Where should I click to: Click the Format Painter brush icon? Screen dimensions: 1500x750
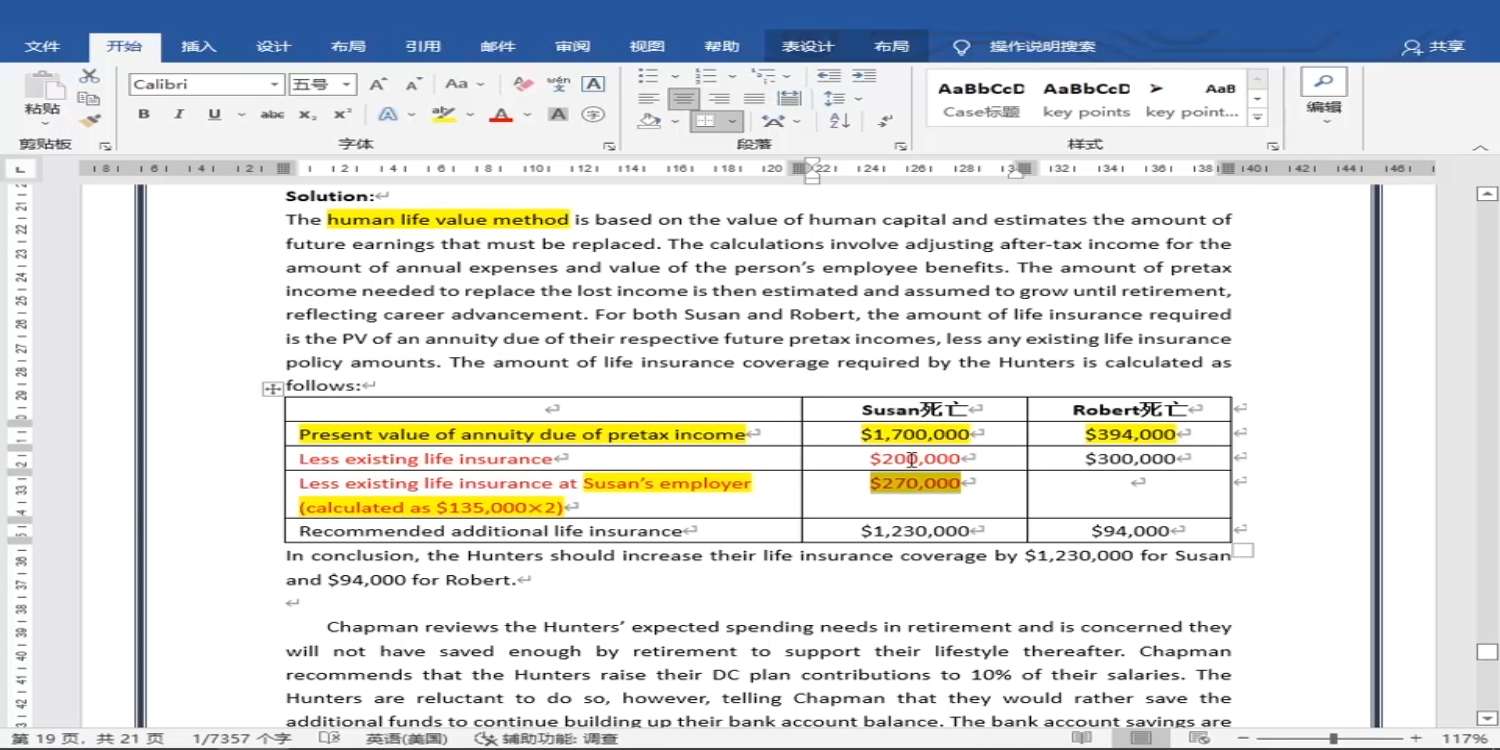coord(89,120)
